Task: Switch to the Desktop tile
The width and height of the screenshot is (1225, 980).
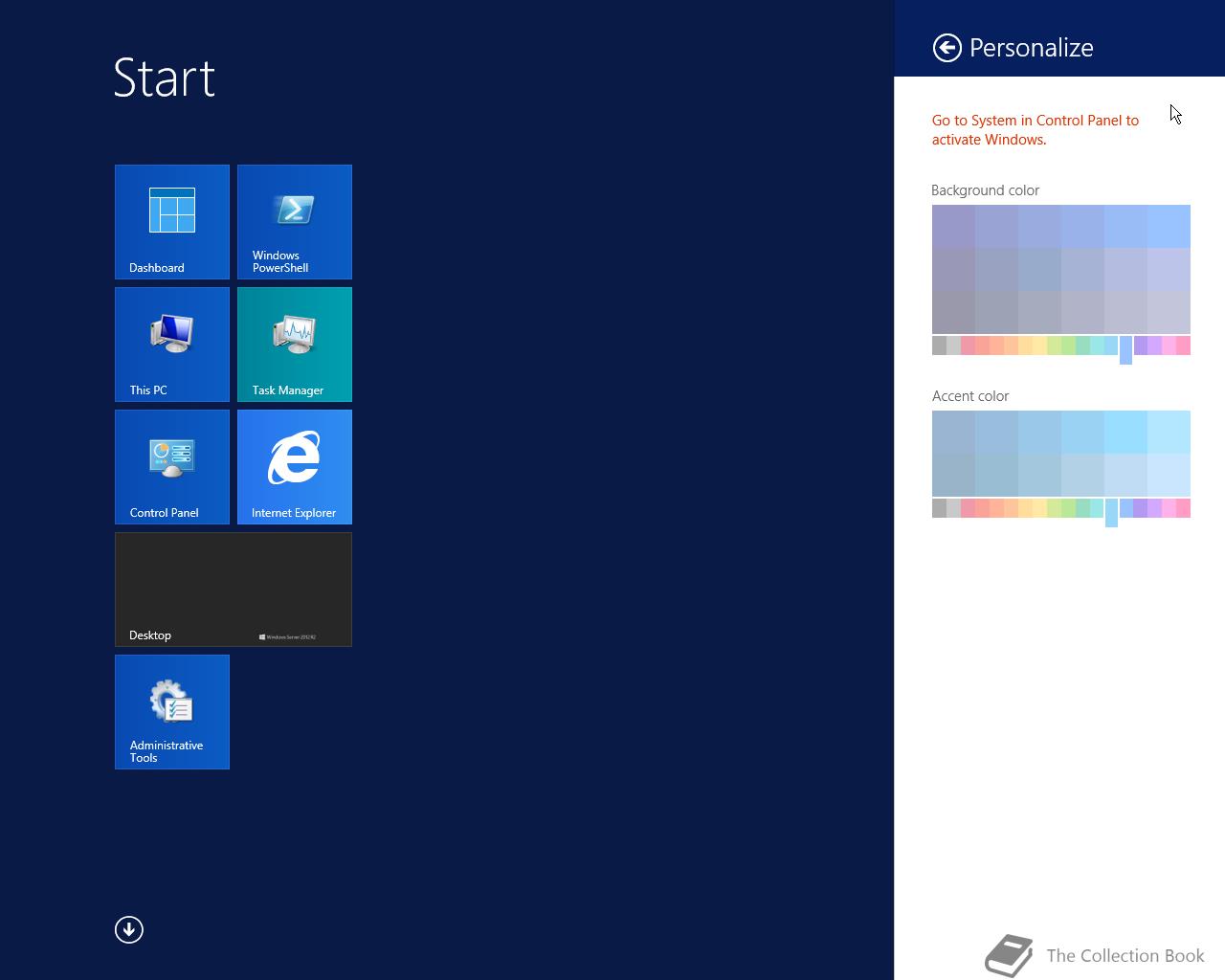Action: tap(234, 590)
